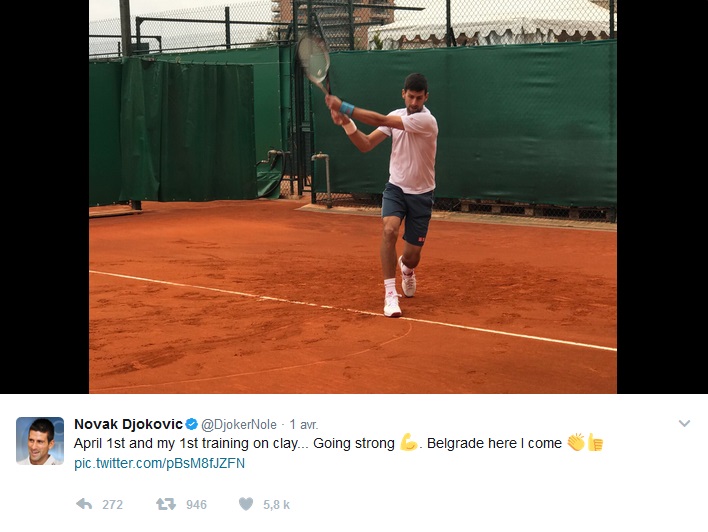Viewport: 708px width, 532px height.
Task: Click the flexed biceps emoji
Action: pyautogui.click(x=408, y=443)
